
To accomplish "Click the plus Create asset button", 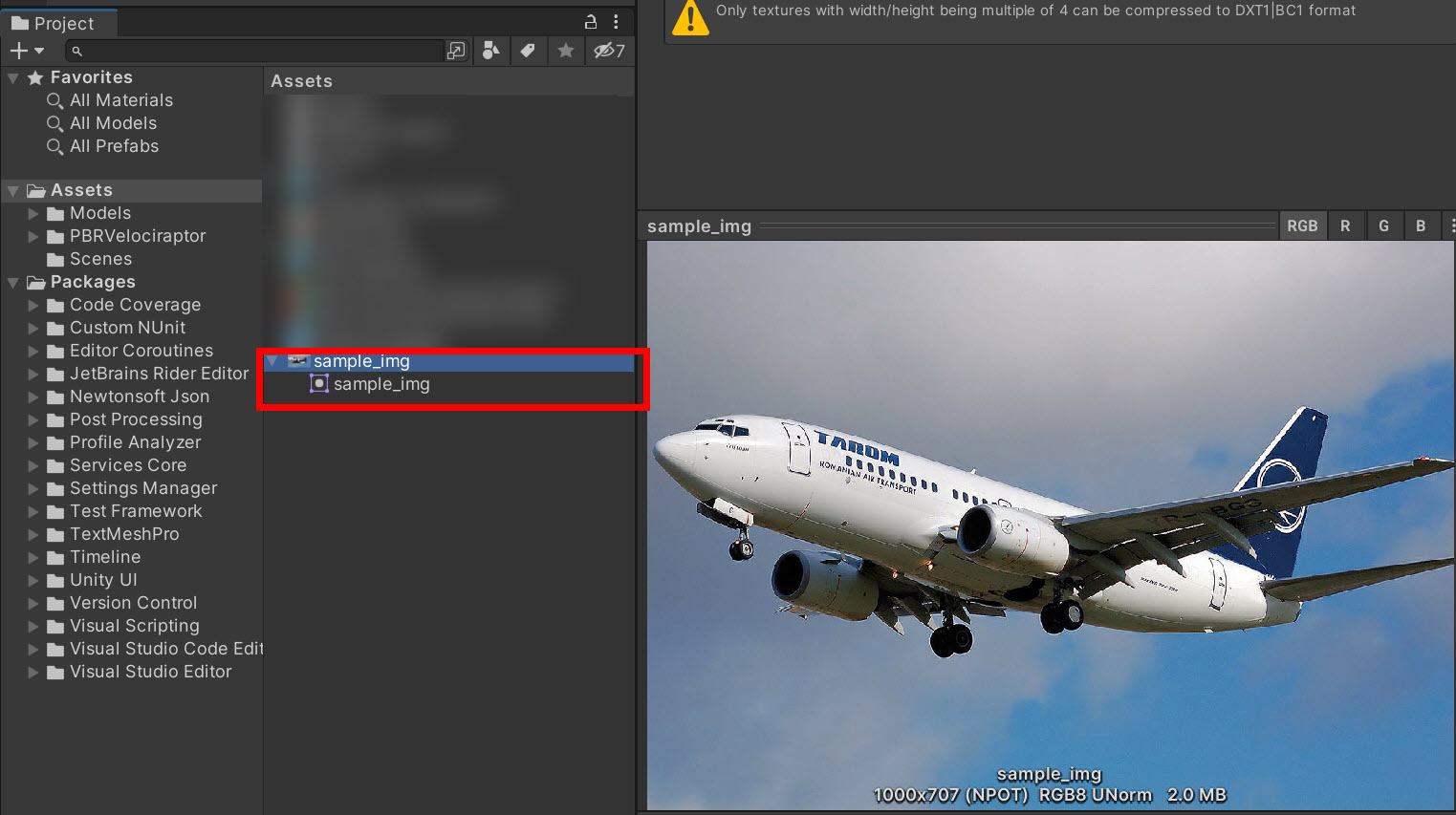I will (x=18, y=51).
